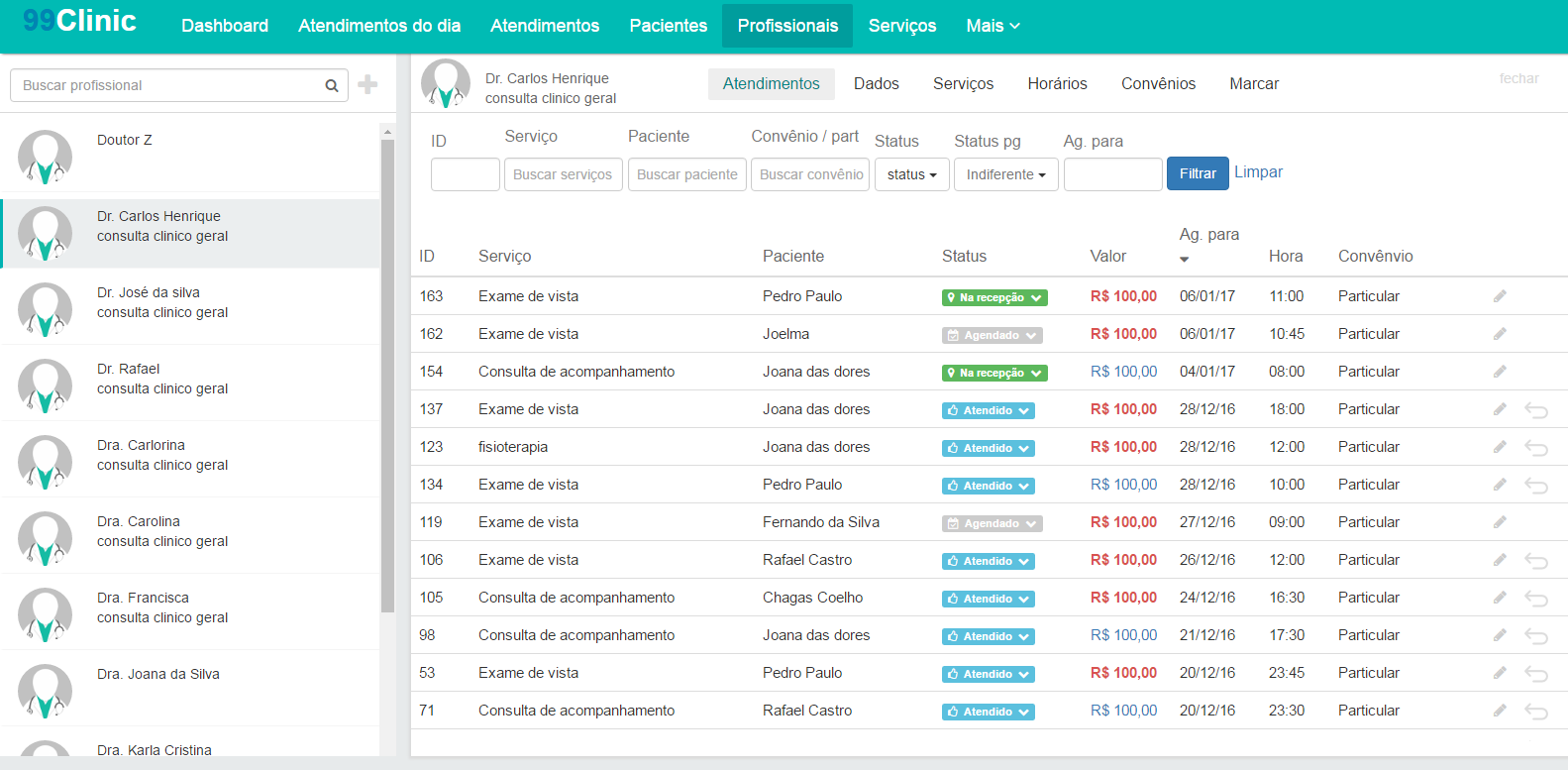Click the pencil icon for appointment 105
Screen dimensions: 1568x770
pyautogui.click(x=1500, y=598)
